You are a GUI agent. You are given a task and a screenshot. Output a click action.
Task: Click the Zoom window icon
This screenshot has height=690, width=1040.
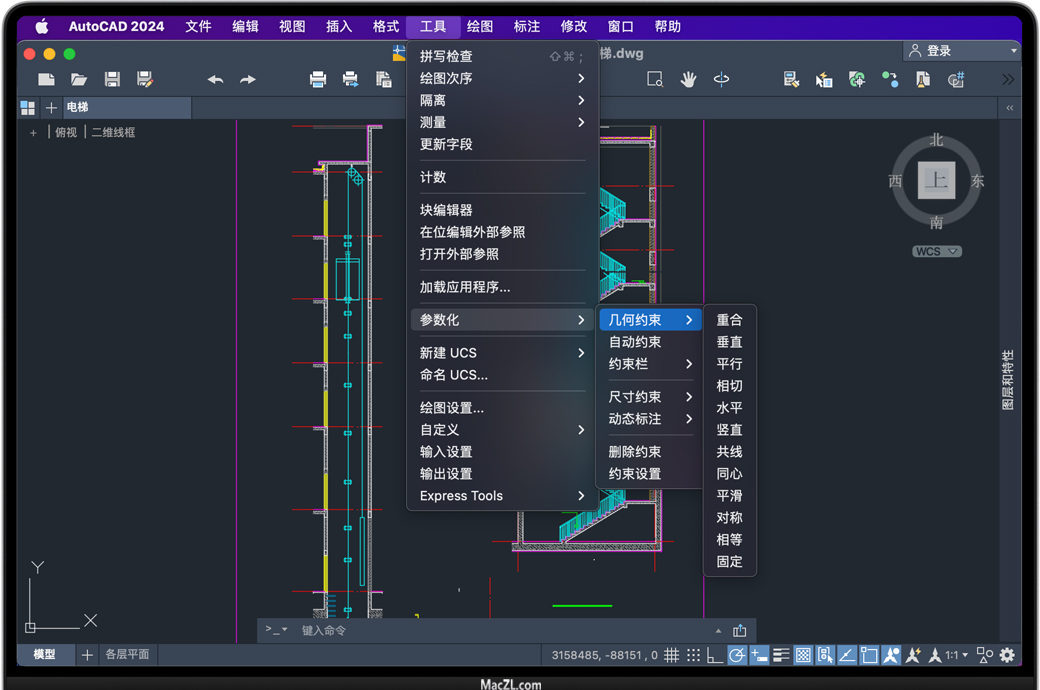tap(655, 79)
